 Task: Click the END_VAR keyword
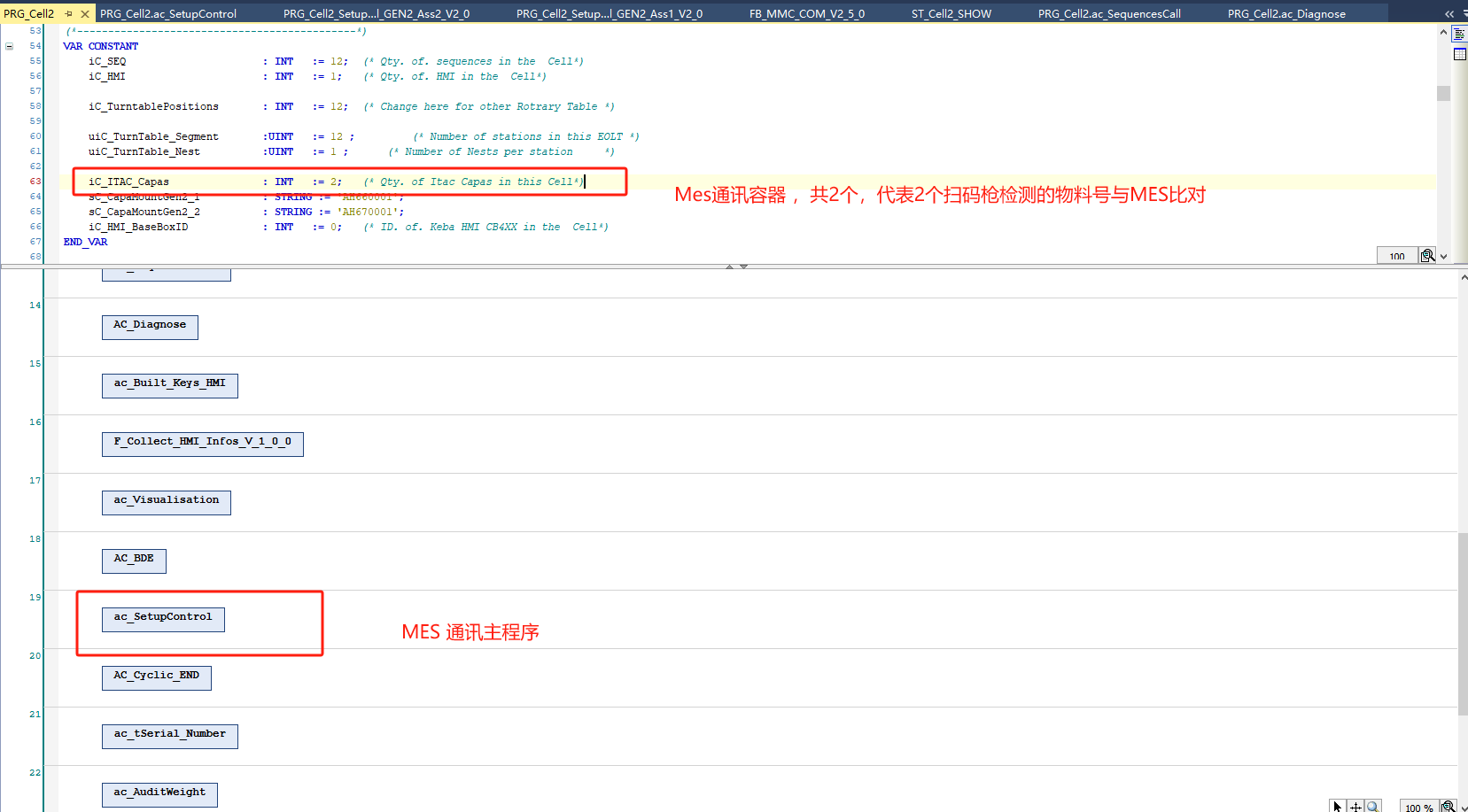click(85, 242)
